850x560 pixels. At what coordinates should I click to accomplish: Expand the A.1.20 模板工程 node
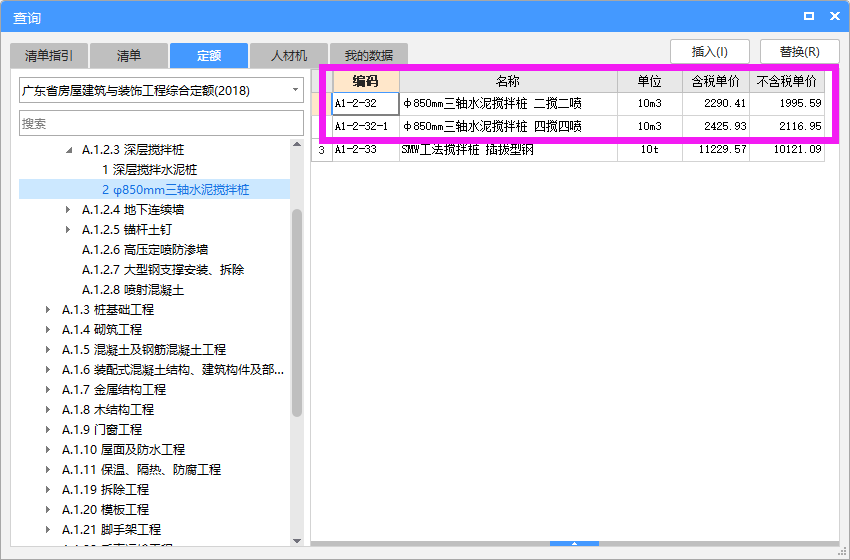[48, 510]
